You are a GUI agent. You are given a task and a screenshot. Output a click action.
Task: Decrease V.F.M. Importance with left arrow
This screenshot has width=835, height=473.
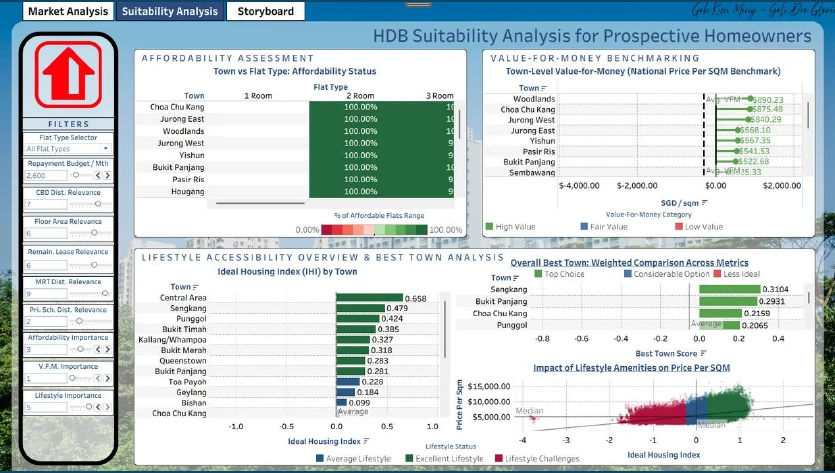(x=98, y=378)
